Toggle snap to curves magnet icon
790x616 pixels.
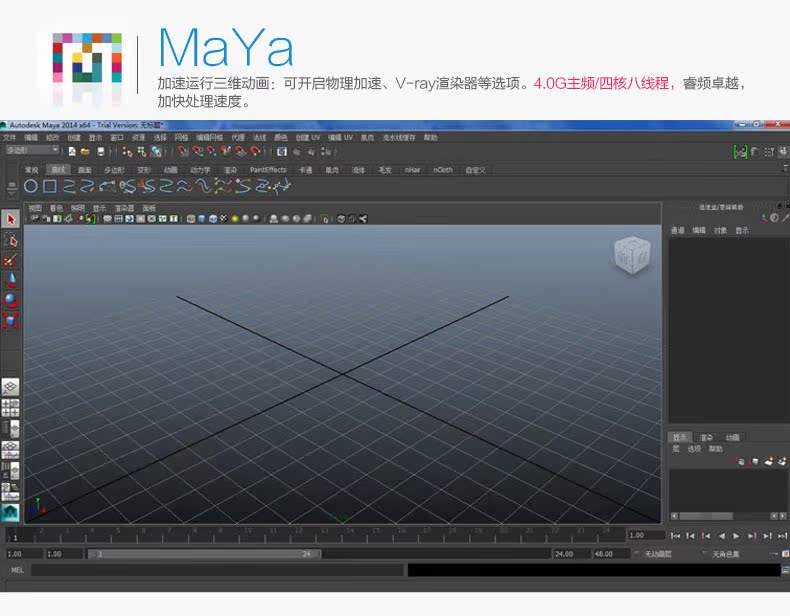pos(198,151)
